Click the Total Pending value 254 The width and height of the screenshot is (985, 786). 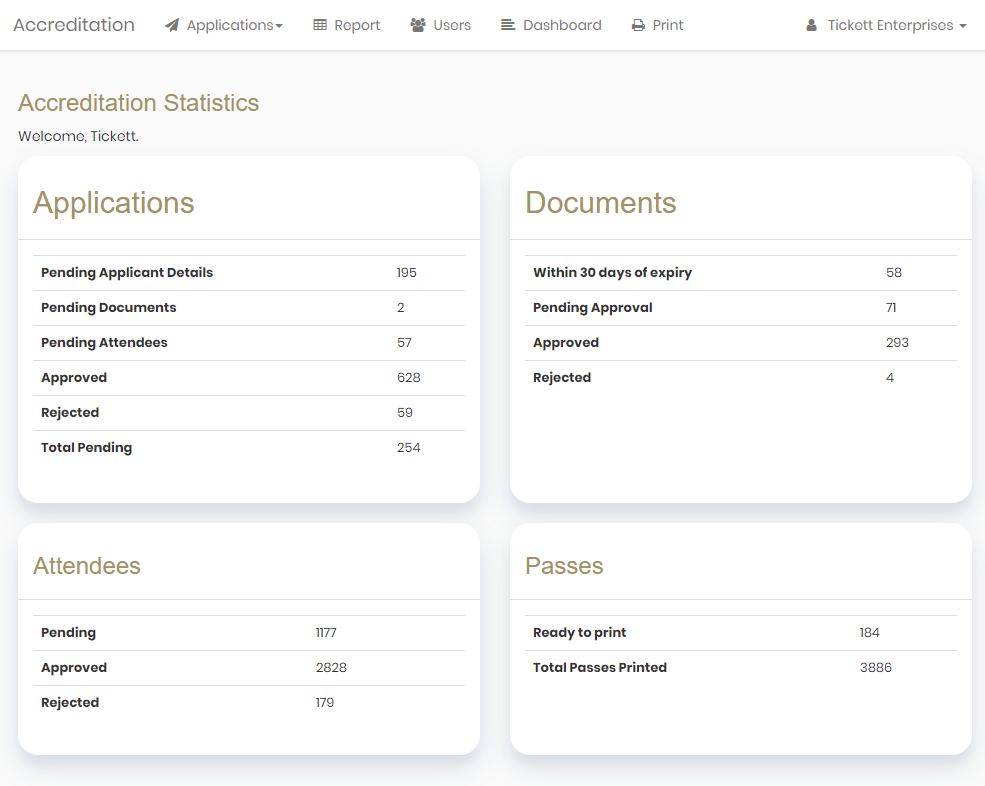[409, 448]
